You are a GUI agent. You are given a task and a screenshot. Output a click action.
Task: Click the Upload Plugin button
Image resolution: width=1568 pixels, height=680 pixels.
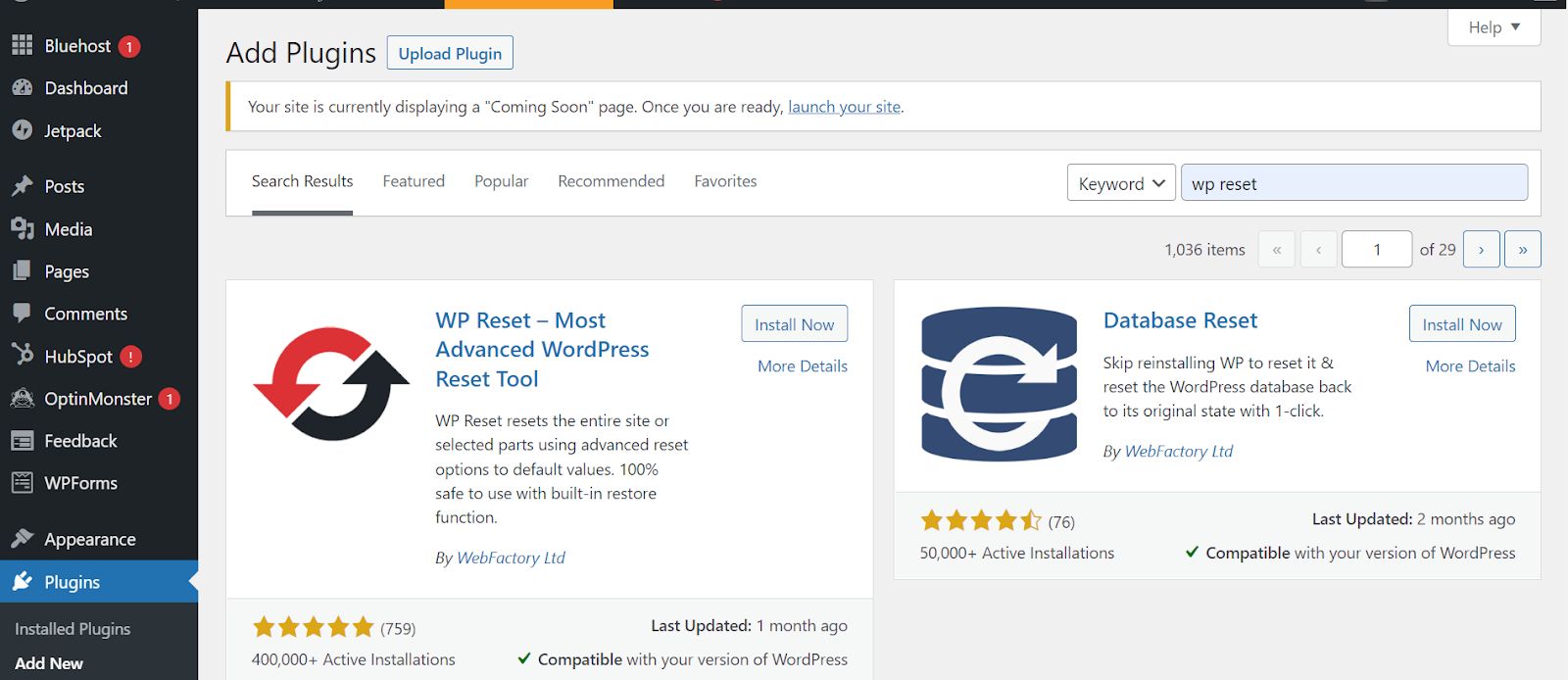[x=450, y=53]
